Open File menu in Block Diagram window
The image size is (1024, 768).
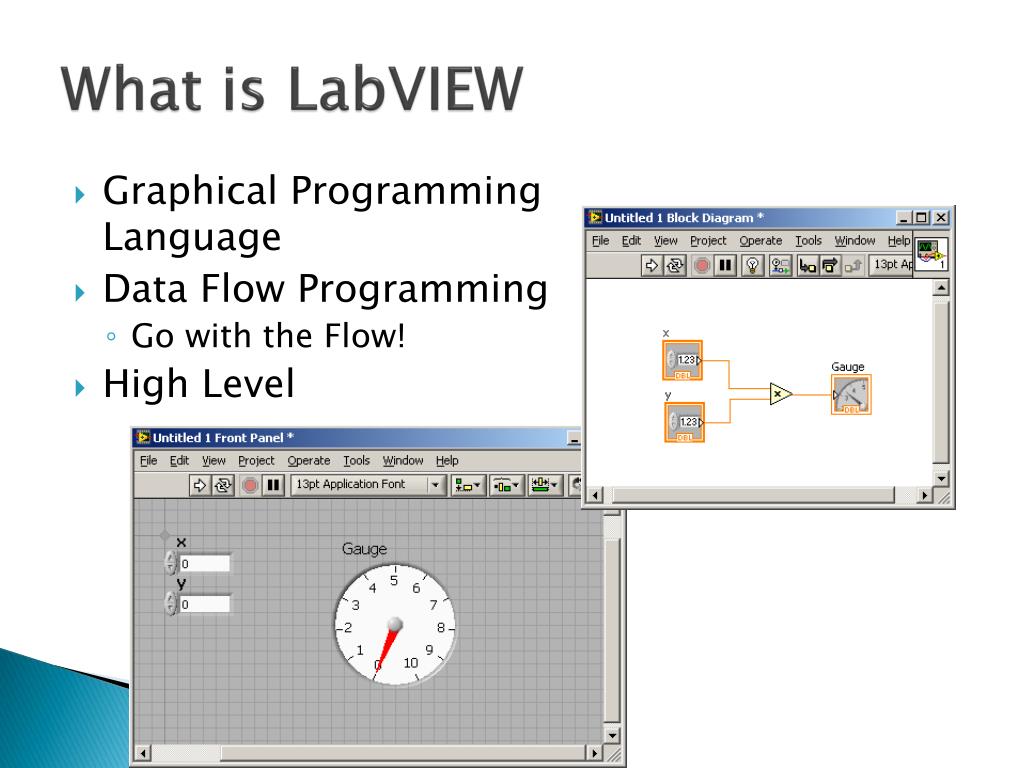click(x=600, y=240)
